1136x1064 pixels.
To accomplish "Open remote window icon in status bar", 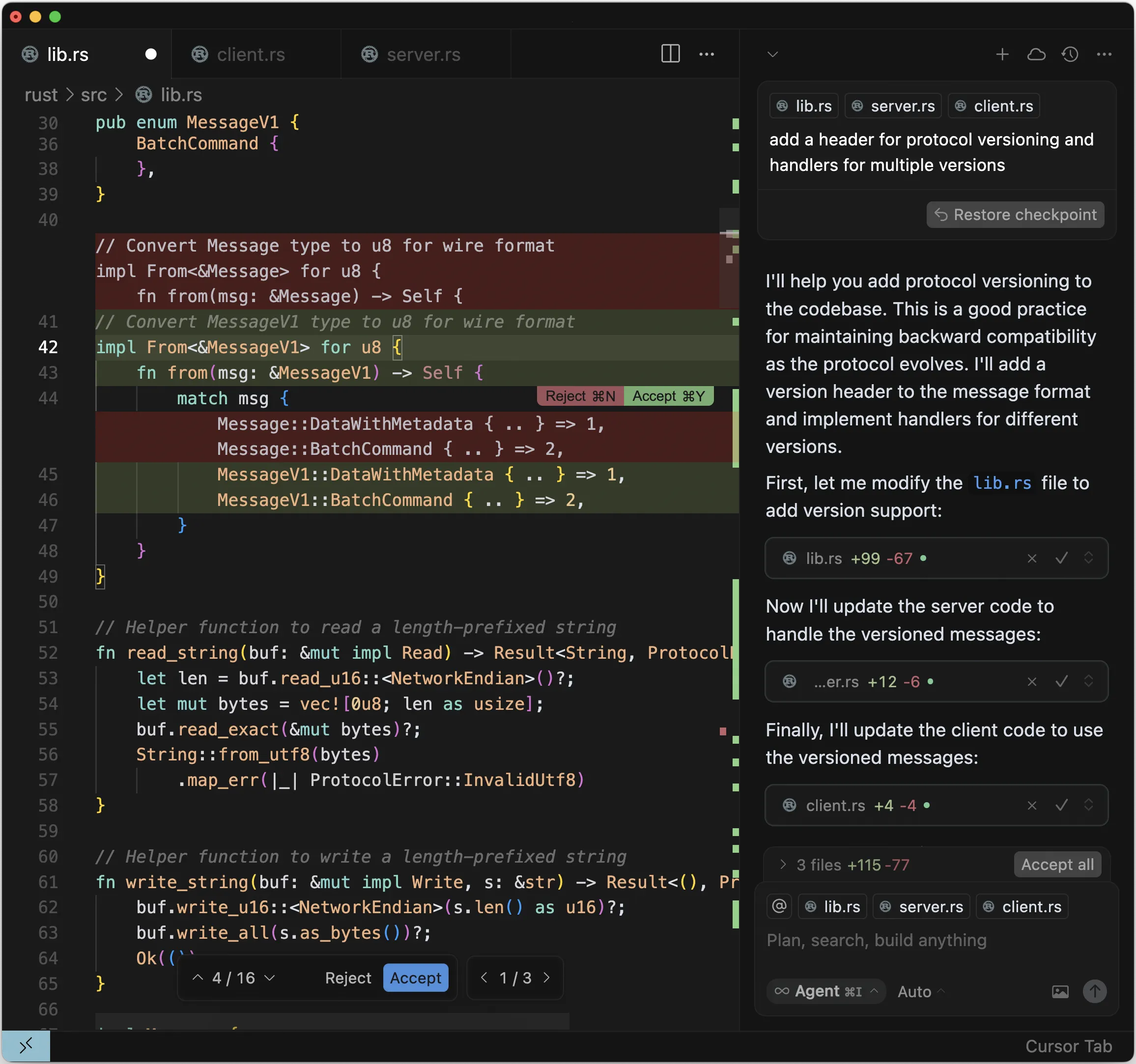I will click(26, 1046).
